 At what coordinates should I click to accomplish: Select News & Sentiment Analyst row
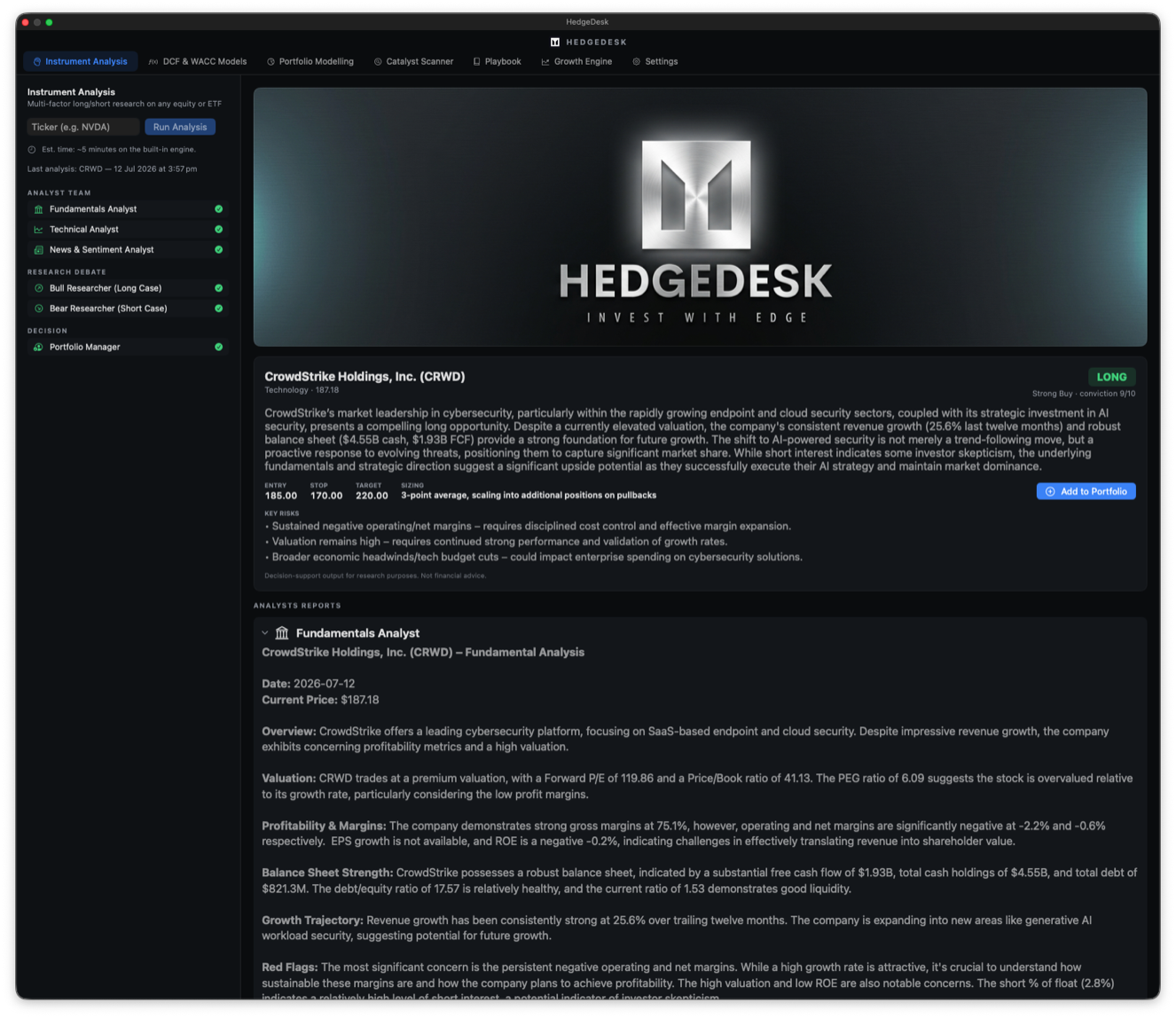pyautogui.click(x=127, y=250)
